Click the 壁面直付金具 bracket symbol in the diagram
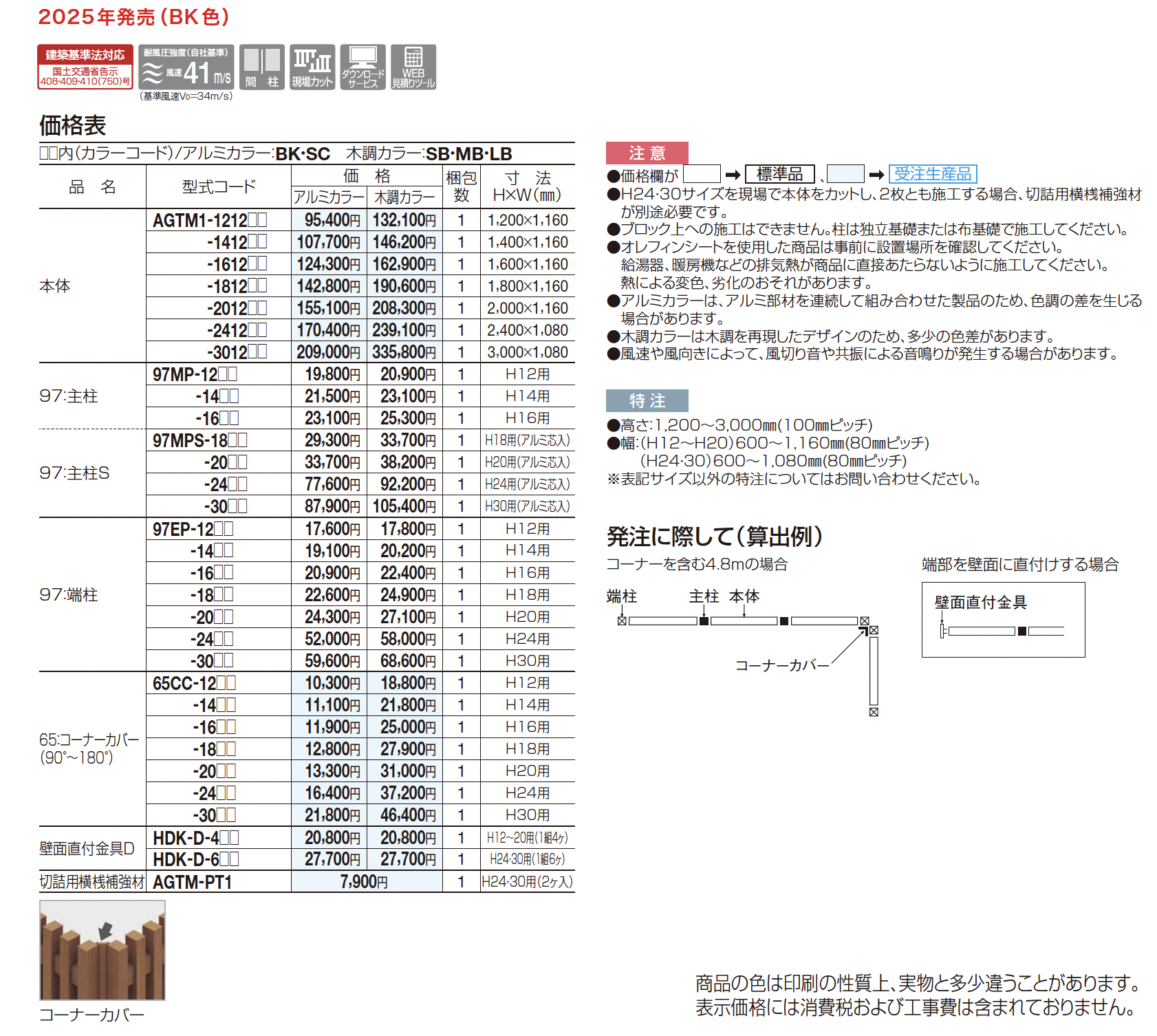1157x1036 pixels. click(944, 631)
